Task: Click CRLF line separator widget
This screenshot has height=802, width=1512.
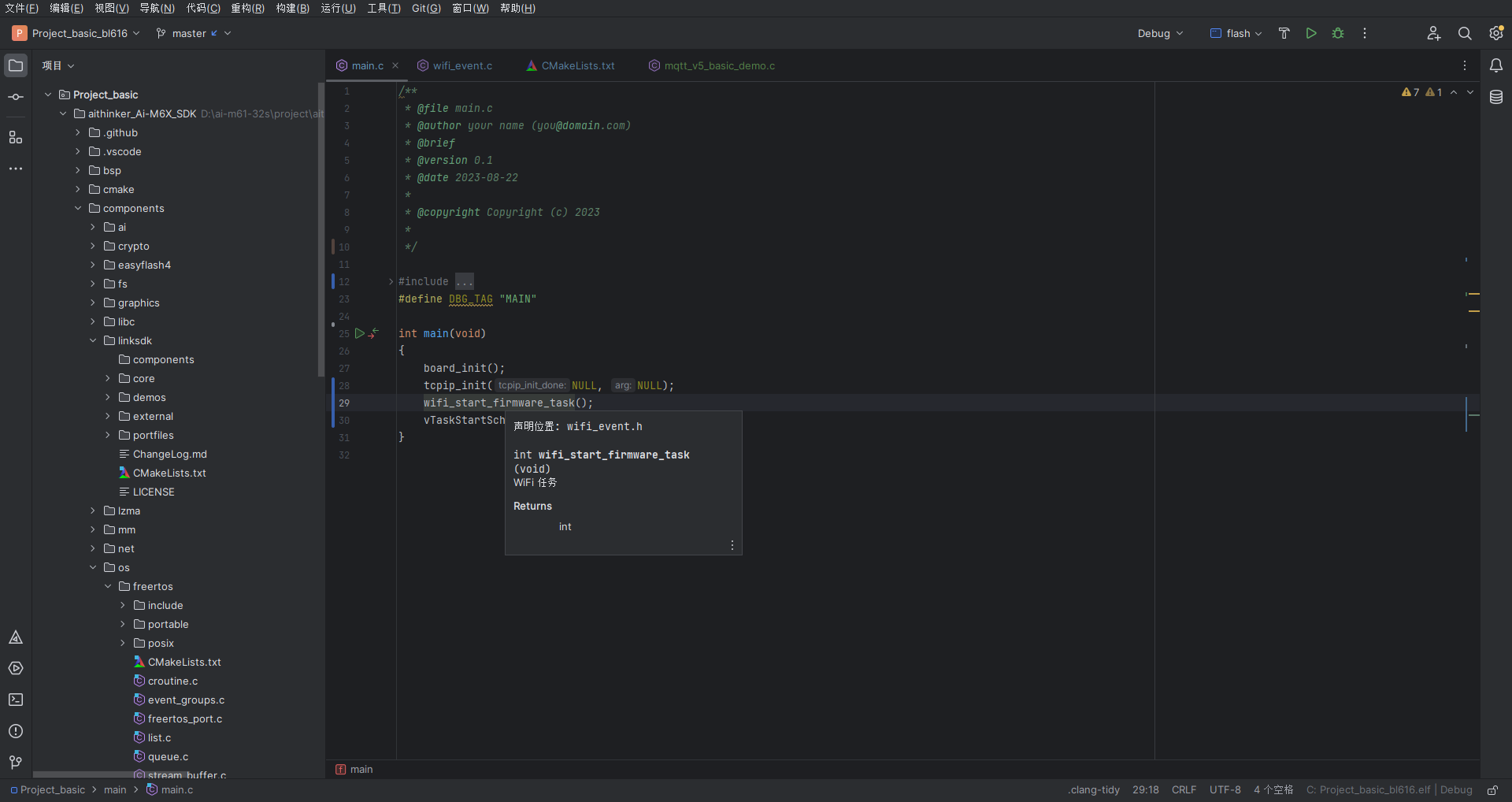Action: (1184, 789)
